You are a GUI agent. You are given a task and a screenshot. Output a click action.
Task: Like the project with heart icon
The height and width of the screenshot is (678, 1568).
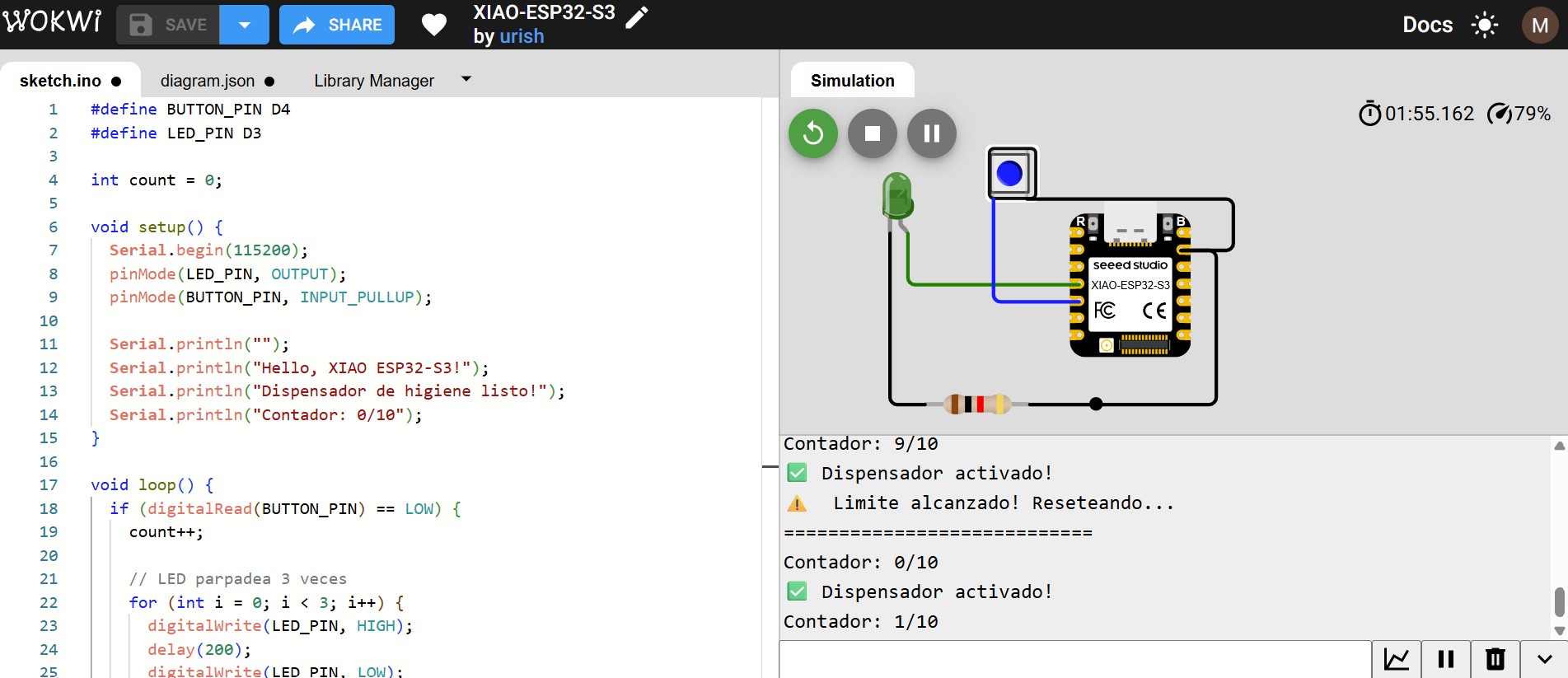tap(434, 25)
